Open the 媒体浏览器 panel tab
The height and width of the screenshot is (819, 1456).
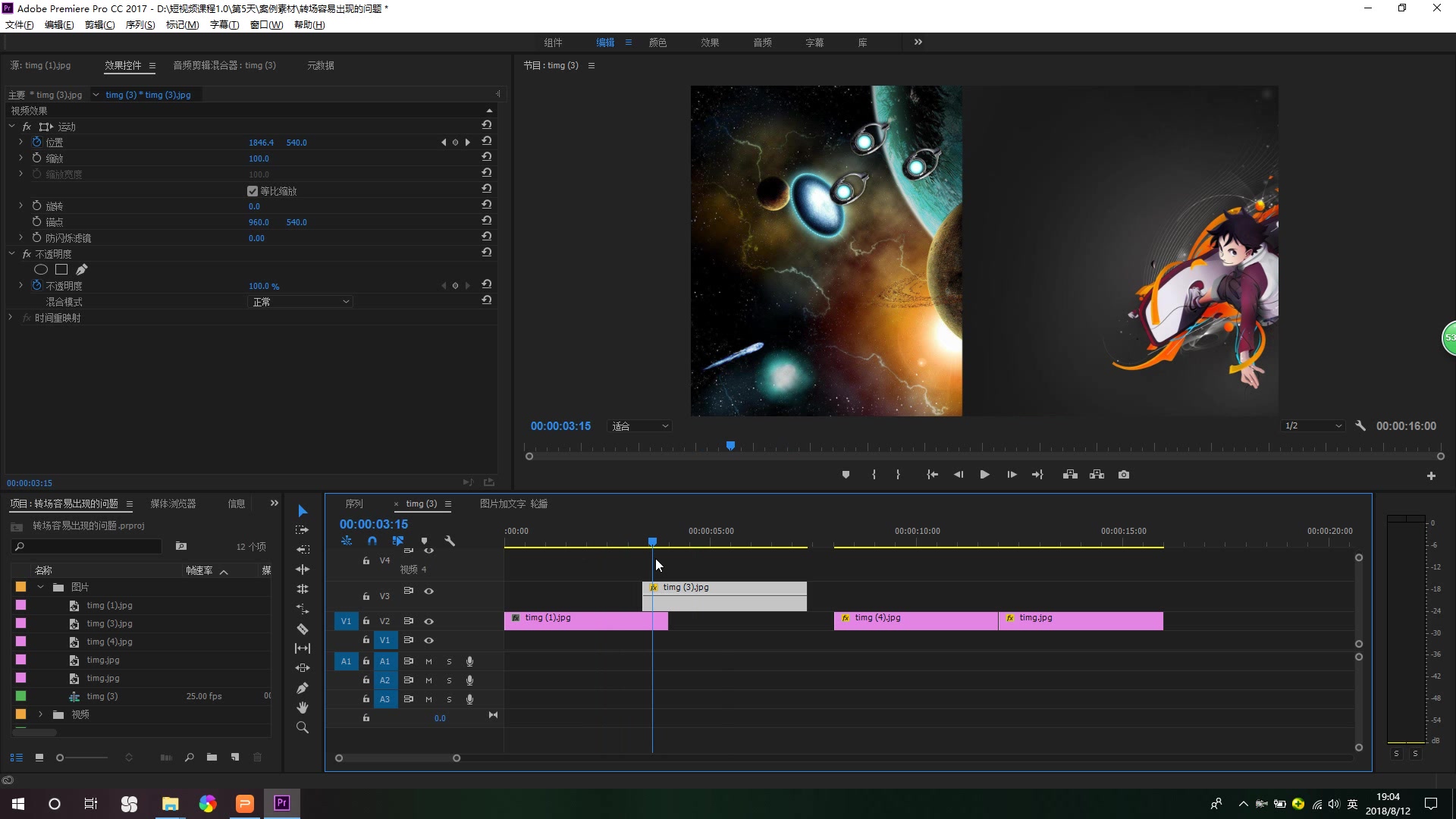pyautogui.click(x=173, y=504)
